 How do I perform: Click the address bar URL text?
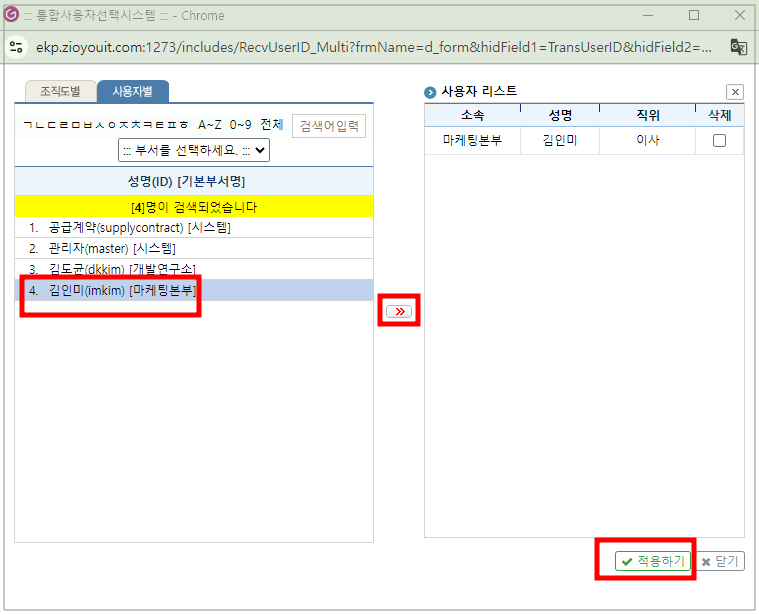coord(374,47)
